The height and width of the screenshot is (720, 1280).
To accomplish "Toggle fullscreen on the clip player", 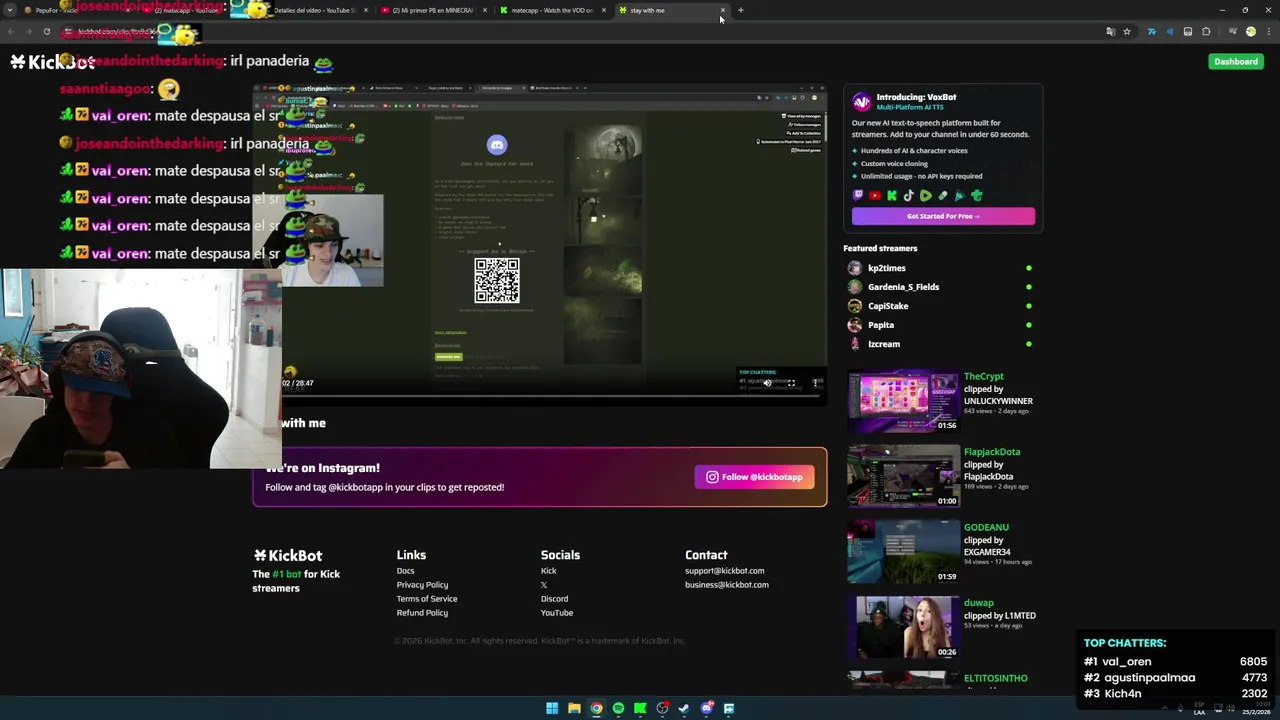I will 791,383.
